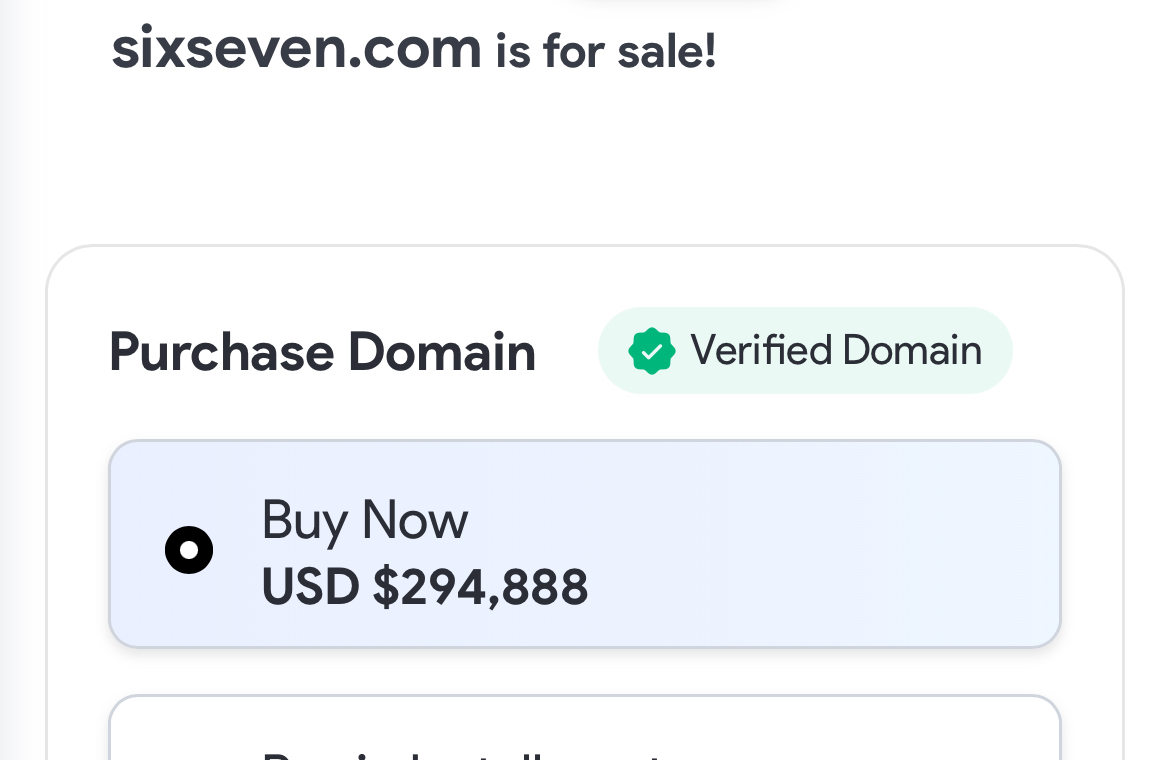Click the Buy Now label text
The height and width of the screenshot is (760, 1170).
click(x=364, y=520)
